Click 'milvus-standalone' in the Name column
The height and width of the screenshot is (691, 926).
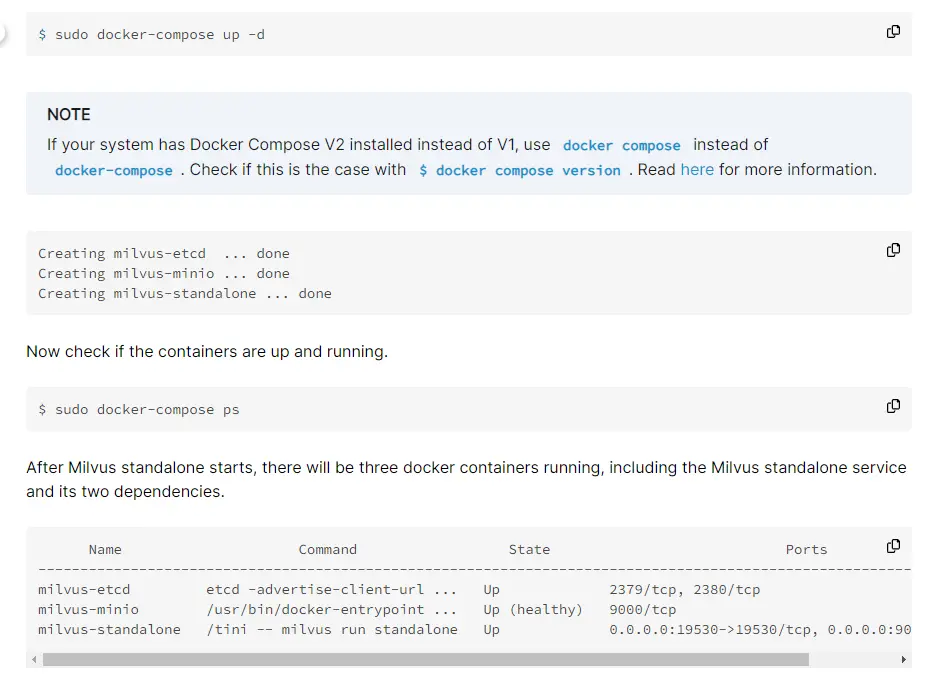click(x=109, y=630)
